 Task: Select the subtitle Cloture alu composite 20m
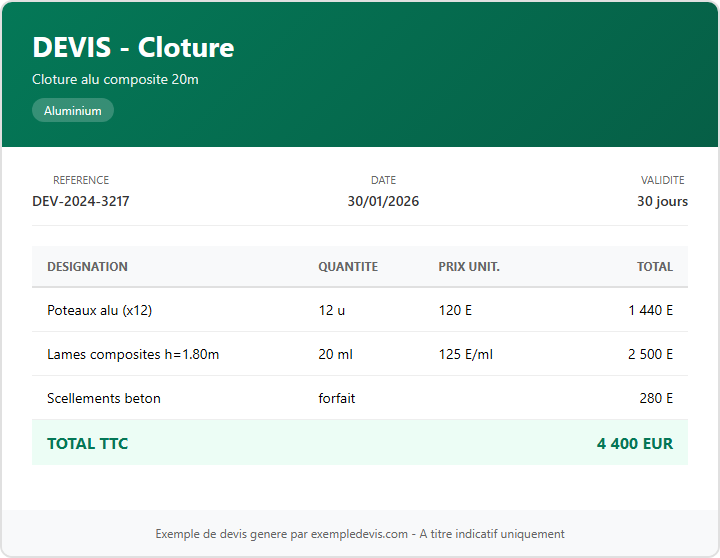pyautogui.click(x=115, y=79)
